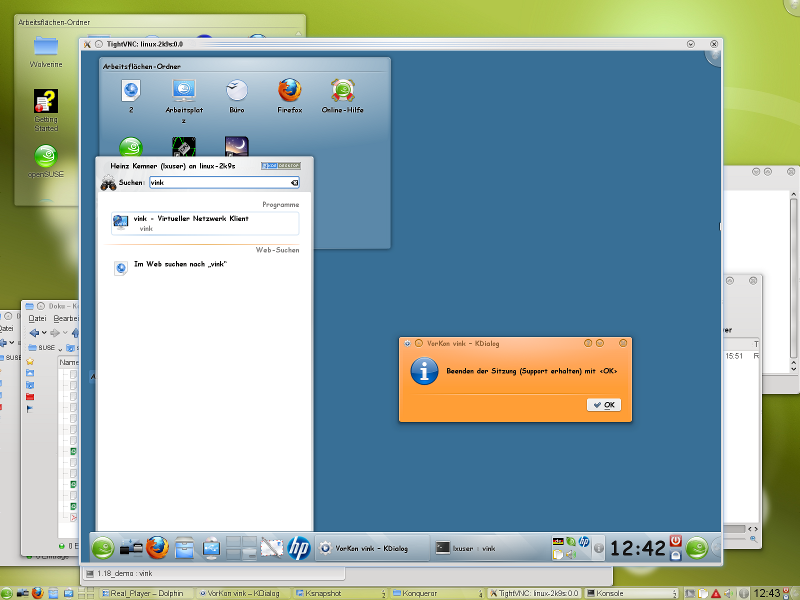Screen dimensions: 800x600
Task: Launch Firefox from the VNC panel
Action: [x=157, y=547]
